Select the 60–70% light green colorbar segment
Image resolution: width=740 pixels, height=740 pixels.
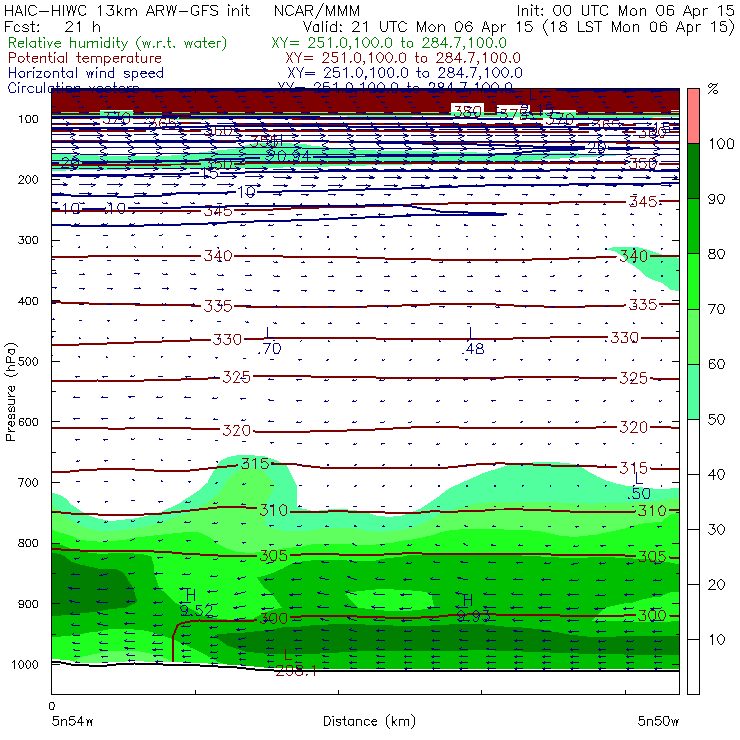[x=693, y=336]
